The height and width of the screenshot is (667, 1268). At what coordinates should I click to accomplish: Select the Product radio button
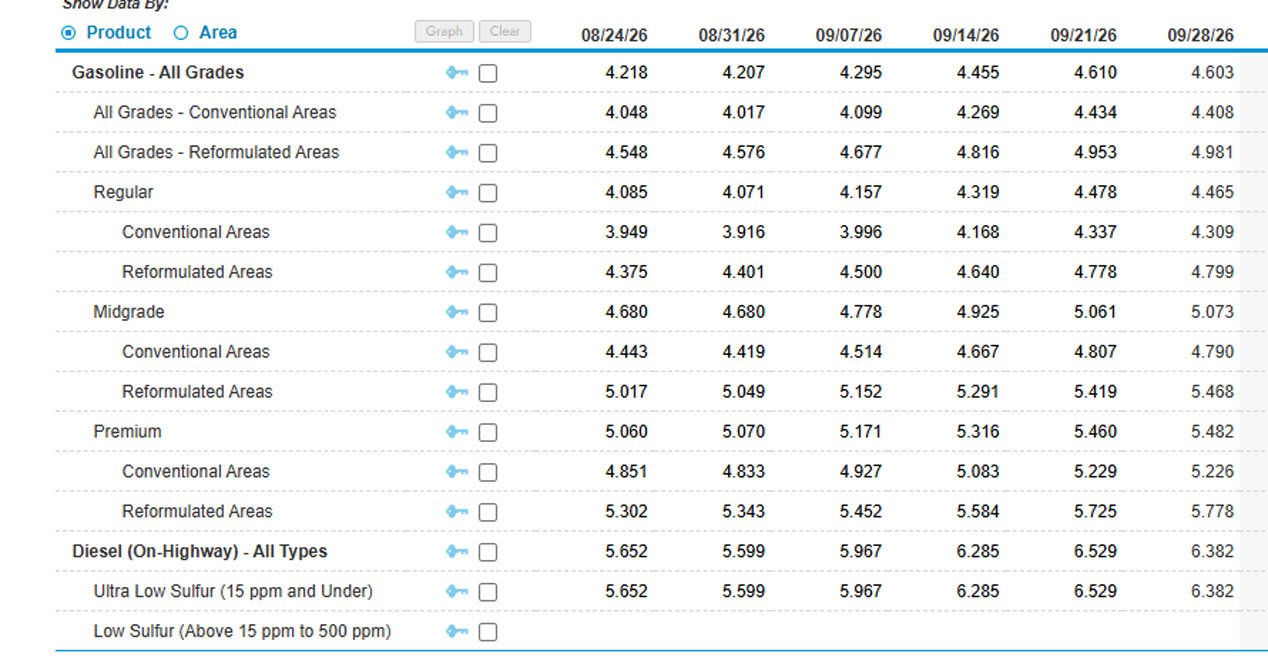coord(68,33)
